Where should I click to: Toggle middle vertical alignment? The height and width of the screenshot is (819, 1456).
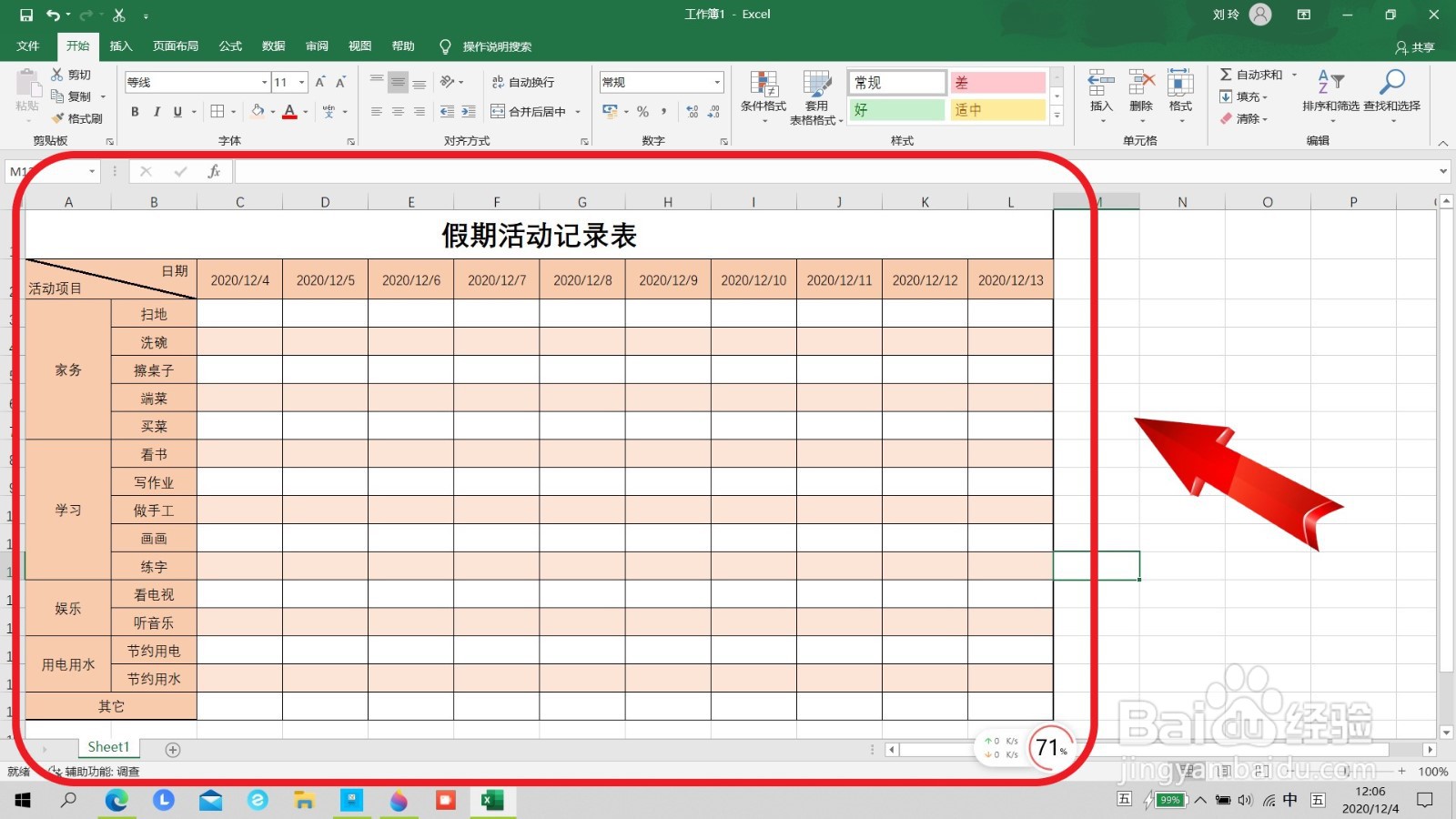pyautogui.click(x=398, y=82)
